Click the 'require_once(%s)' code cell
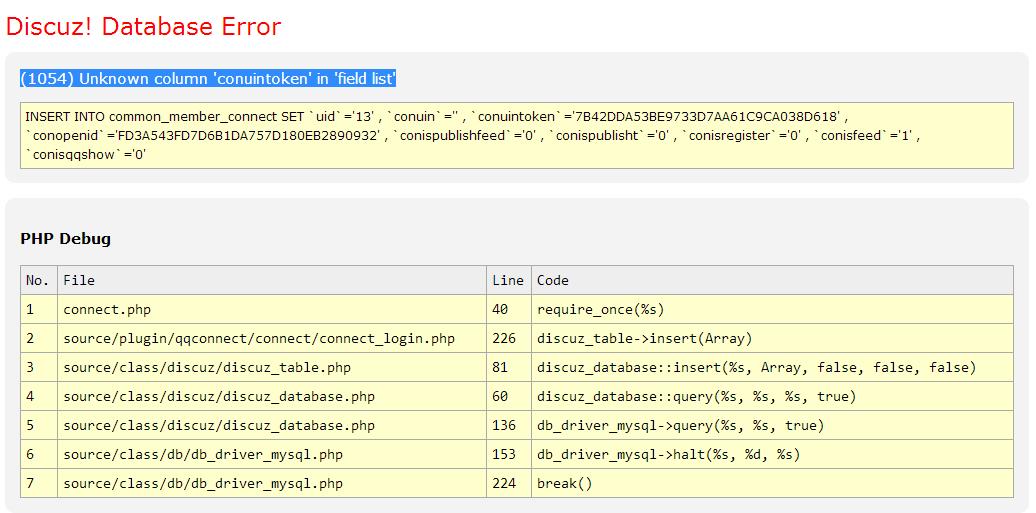Viewport: 1036px width, 513px height. coord(600,309)
